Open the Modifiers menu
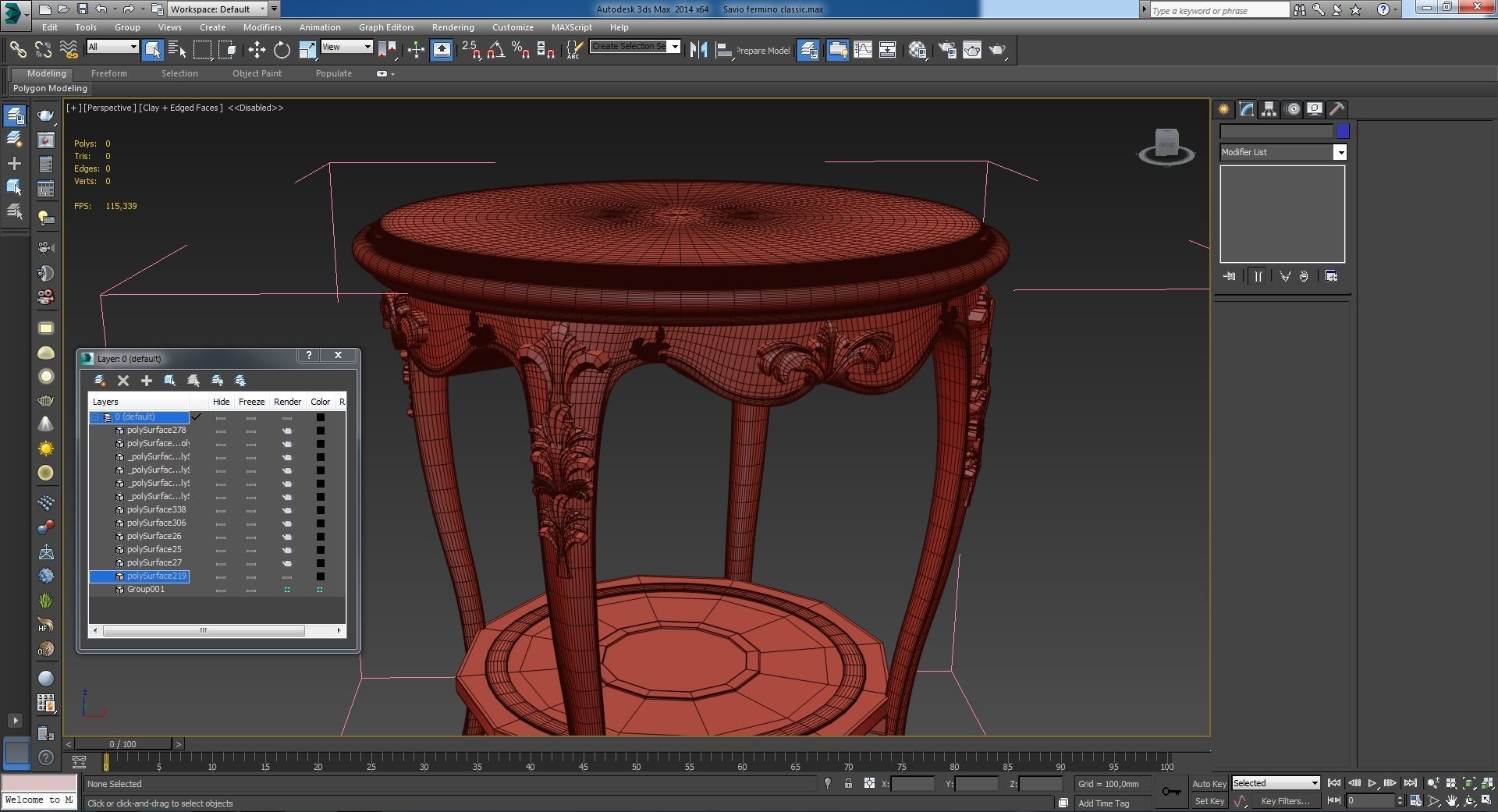1498x812 pixels. click(x=262, y=27)
